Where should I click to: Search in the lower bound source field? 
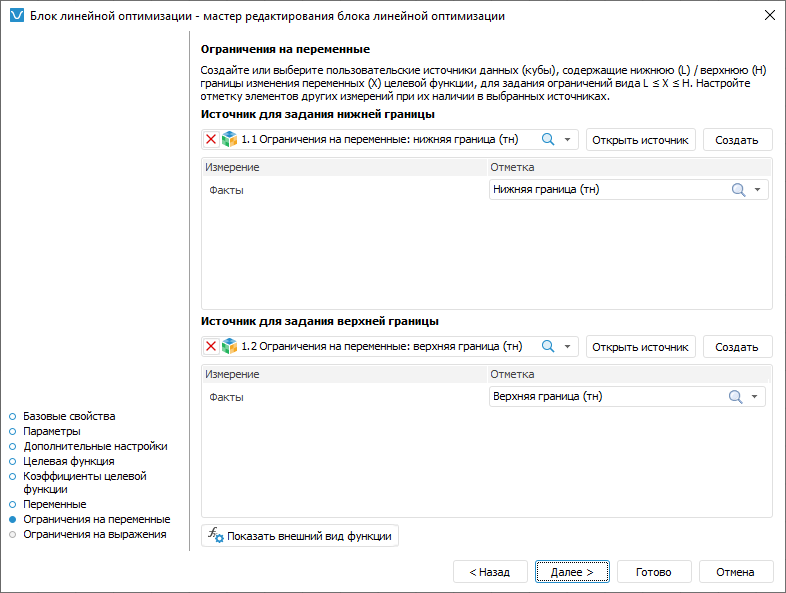point(548,140)
